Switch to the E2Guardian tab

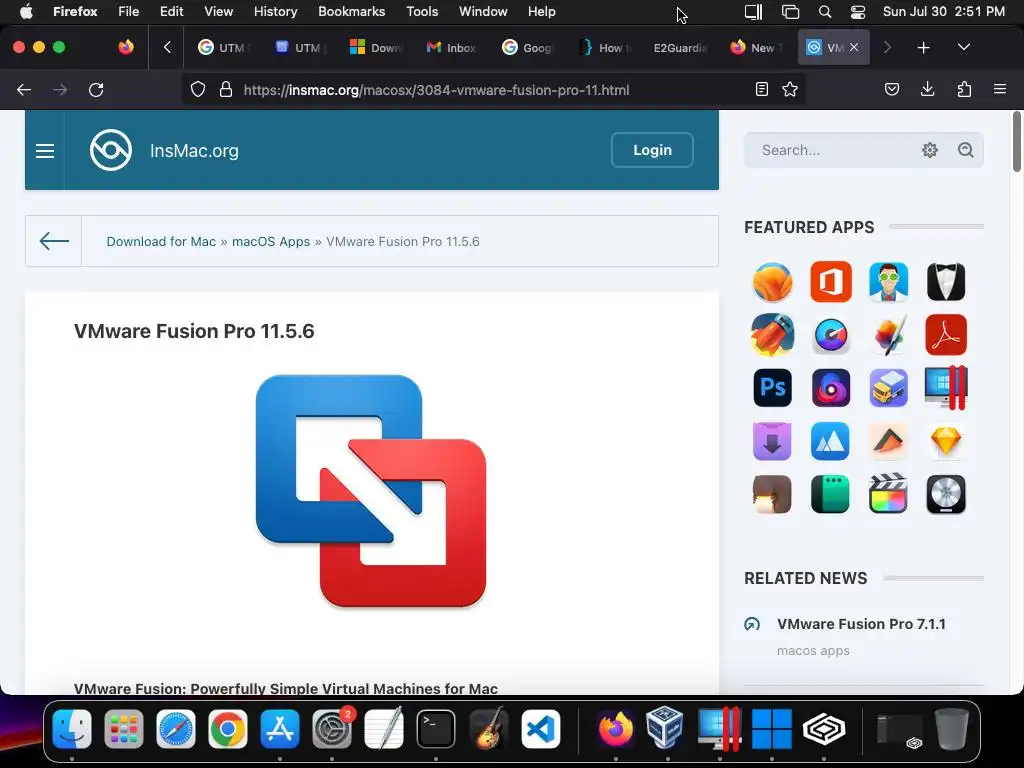point(680,47)
